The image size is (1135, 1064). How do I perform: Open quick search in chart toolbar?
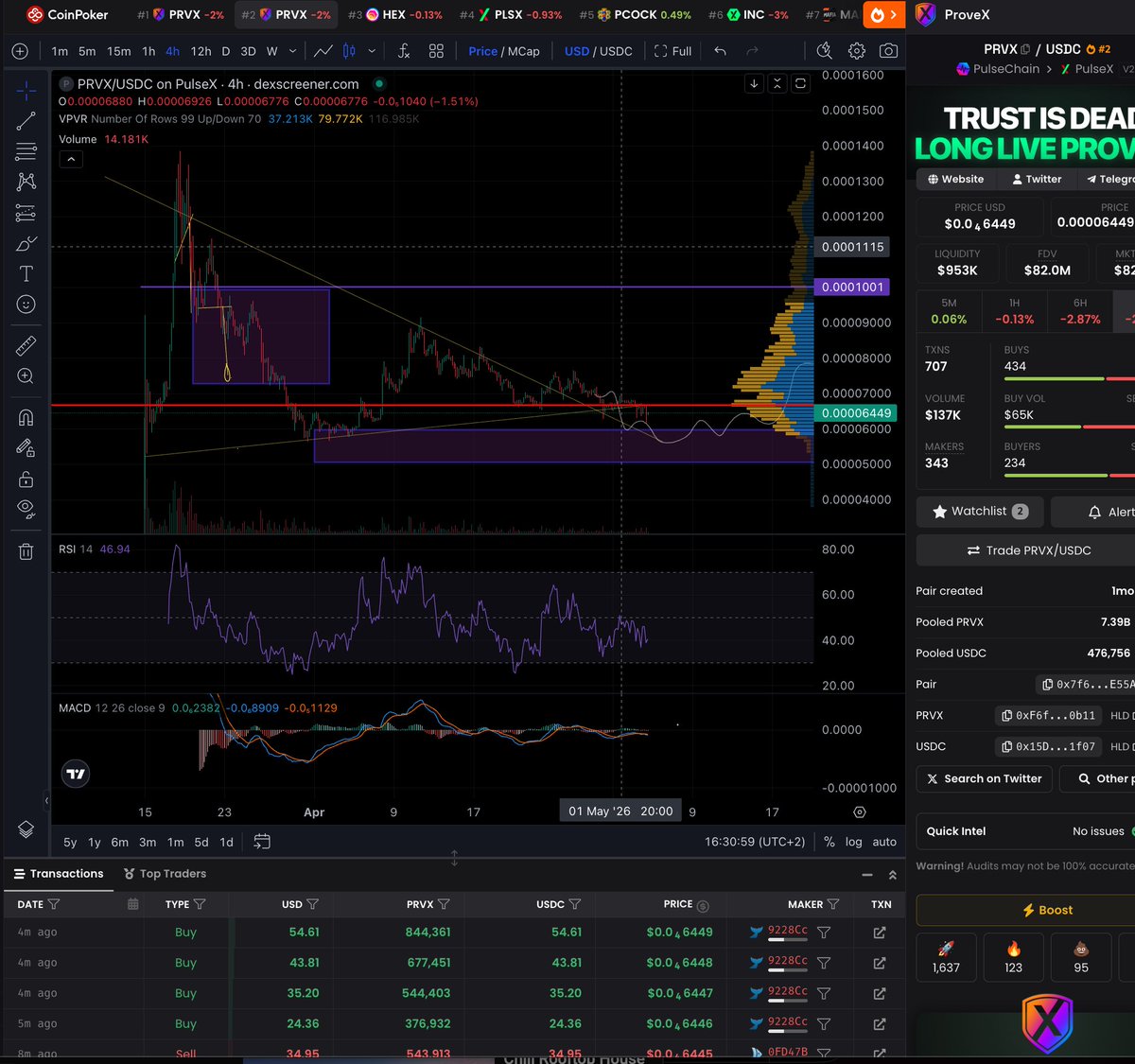[825, 51]
